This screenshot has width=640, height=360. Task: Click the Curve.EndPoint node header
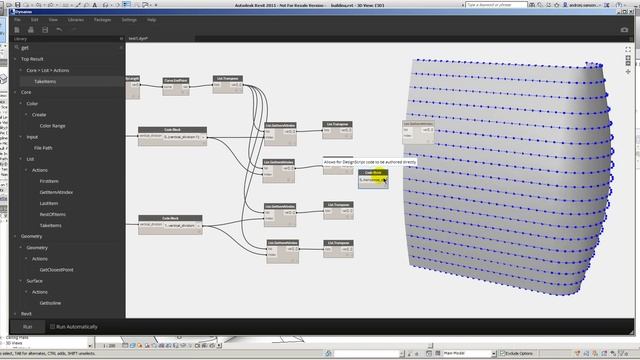(x=176, y=80)
